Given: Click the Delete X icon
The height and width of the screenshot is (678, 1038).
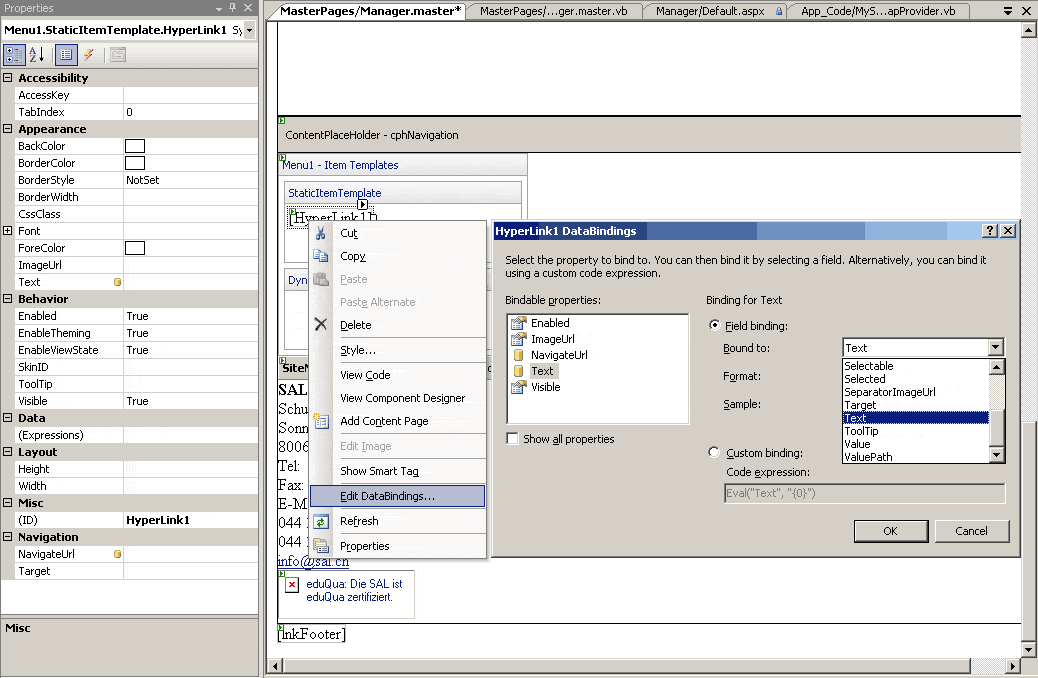Looking at the screenshot, I should click(320, 324).
